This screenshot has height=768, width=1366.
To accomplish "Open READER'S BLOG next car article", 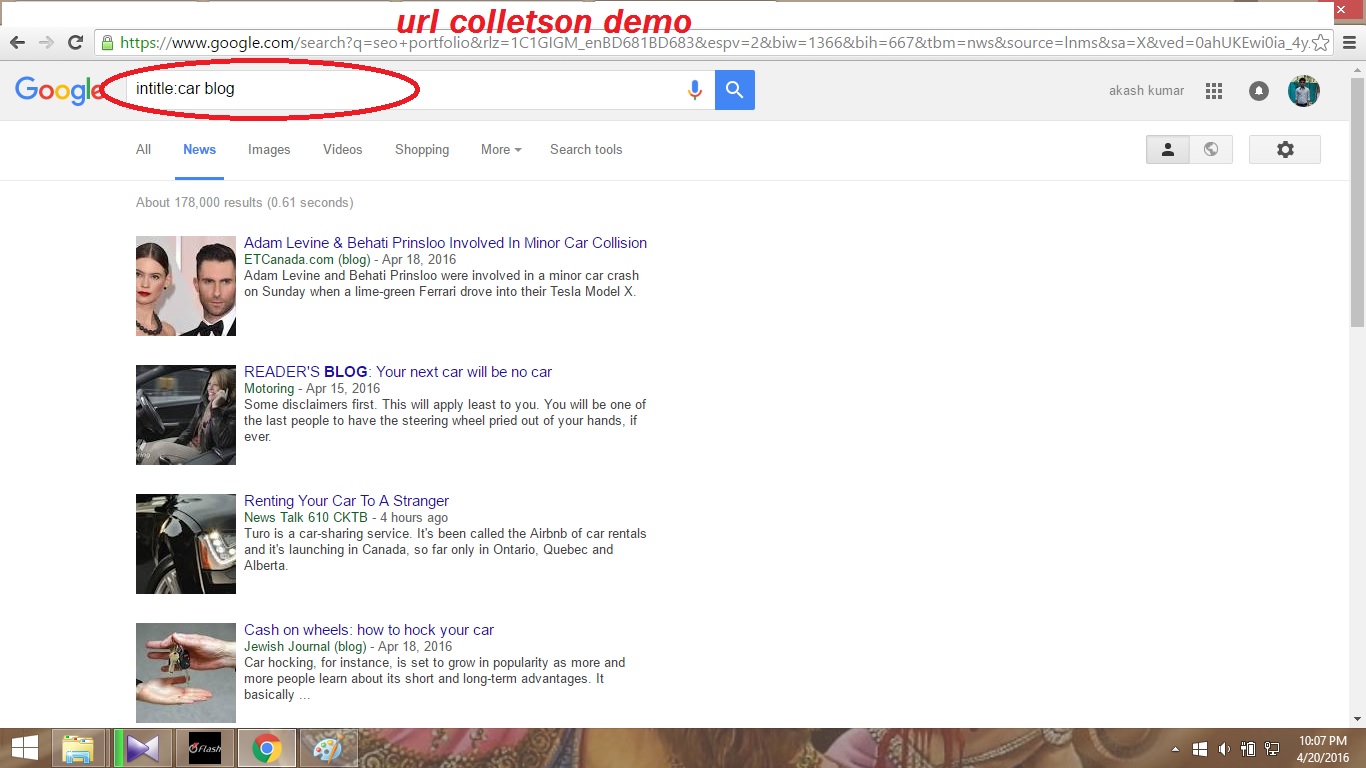I will pyautogui.click(x=398, y=372).
